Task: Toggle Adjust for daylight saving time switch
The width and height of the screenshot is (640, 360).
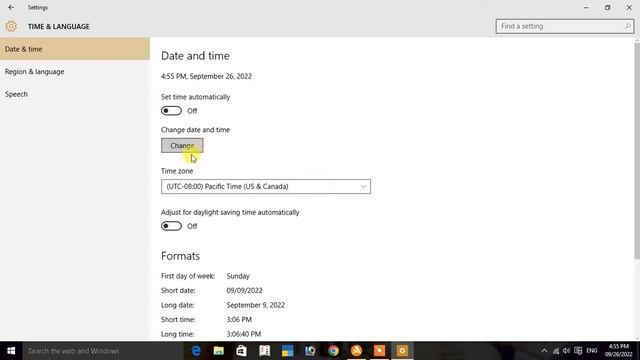Action: coord(171,226)
